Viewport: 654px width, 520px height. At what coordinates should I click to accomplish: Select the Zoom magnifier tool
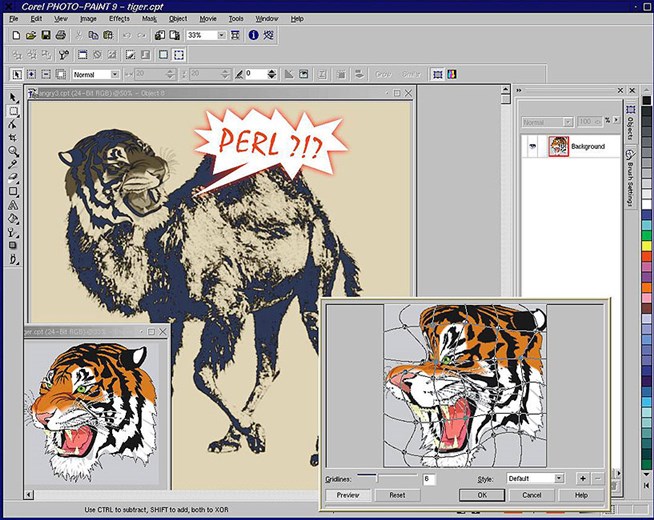click(13, 151)
